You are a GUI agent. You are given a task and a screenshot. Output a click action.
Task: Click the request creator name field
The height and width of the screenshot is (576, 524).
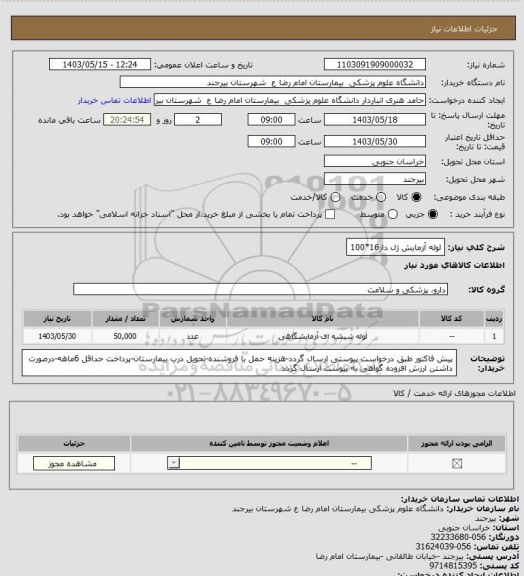(x=290, y=100)
